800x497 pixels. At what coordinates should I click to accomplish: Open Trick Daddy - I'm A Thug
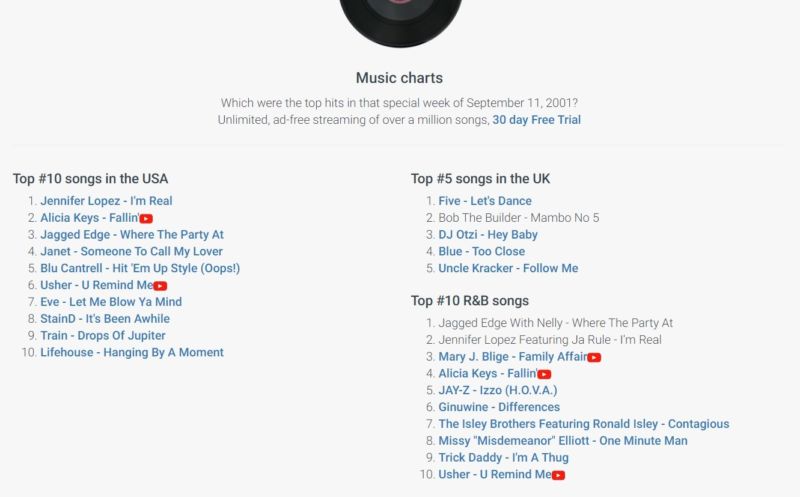coord(504,458)
